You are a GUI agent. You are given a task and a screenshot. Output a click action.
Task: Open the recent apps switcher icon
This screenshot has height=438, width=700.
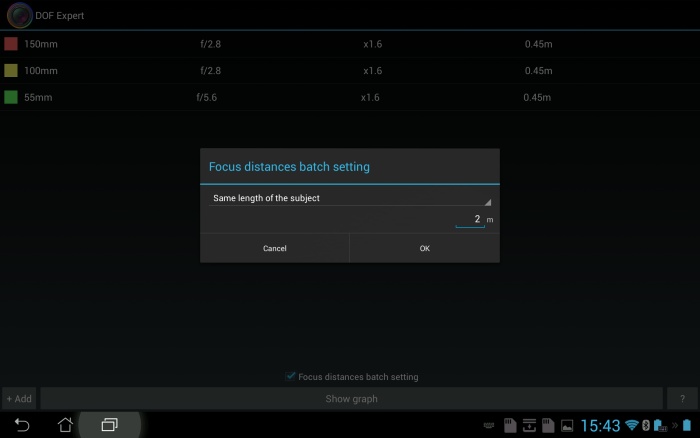click(109, 425)
